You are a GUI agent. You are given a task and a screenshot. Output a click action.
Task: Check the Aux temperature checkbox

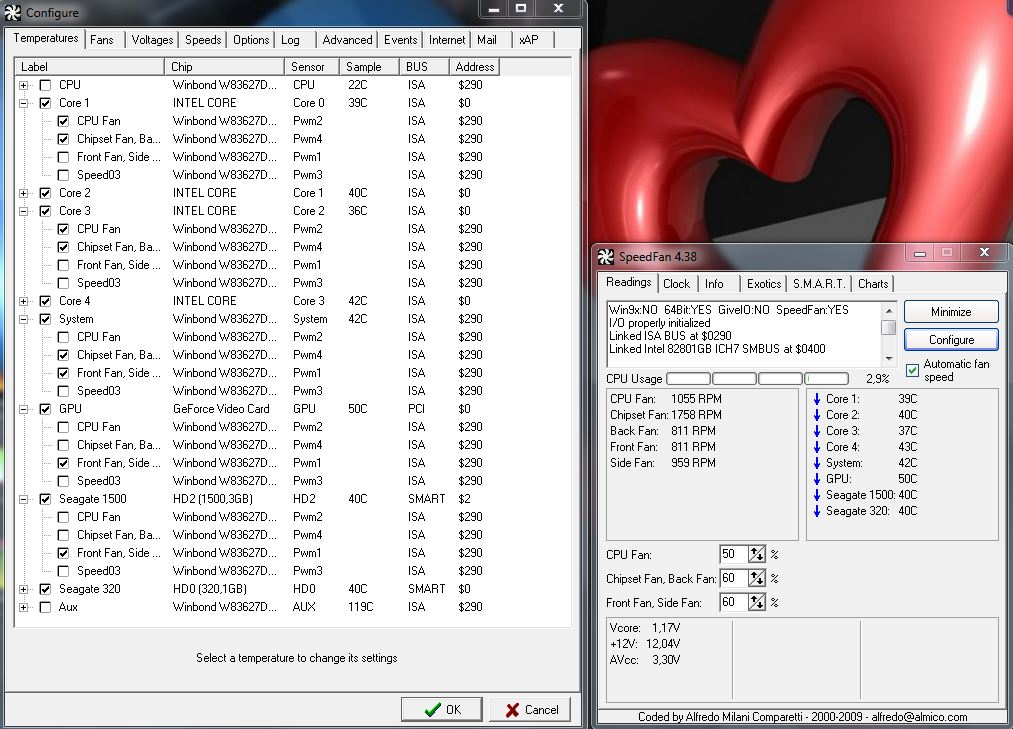(45, 607)
